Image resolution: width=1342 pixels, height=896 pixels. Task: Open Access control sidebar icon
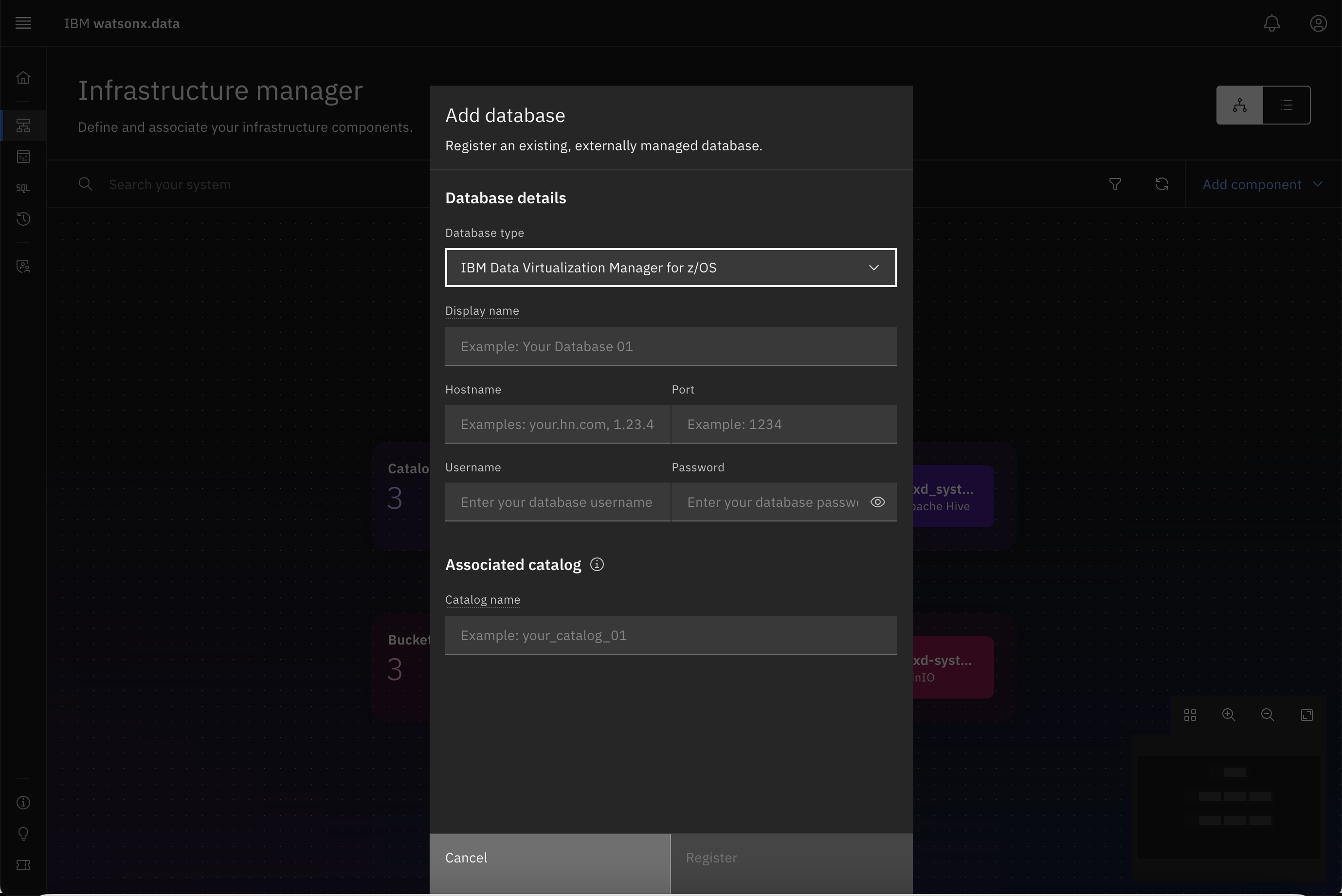tap(23, 266)
